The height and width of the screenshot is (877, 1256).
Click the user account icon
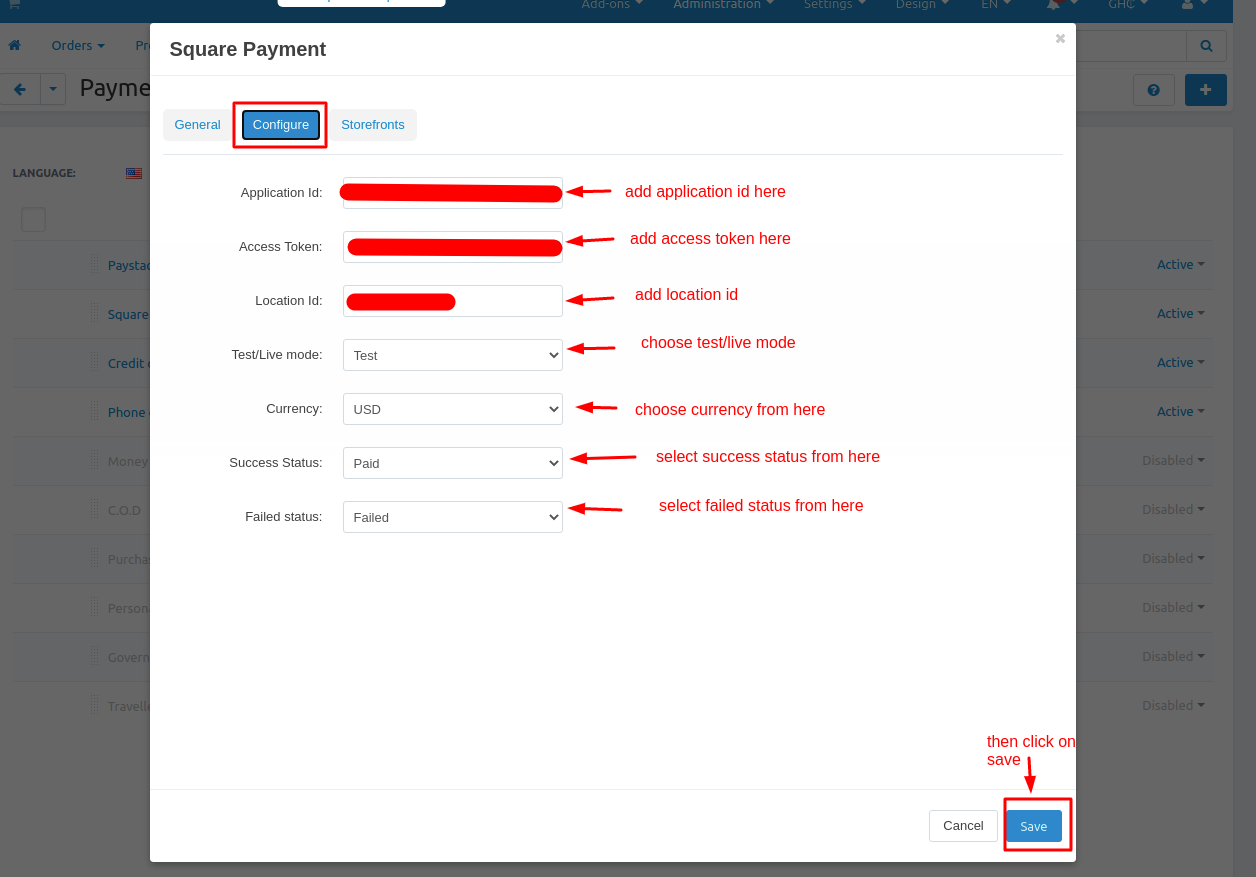point(1187,5)
